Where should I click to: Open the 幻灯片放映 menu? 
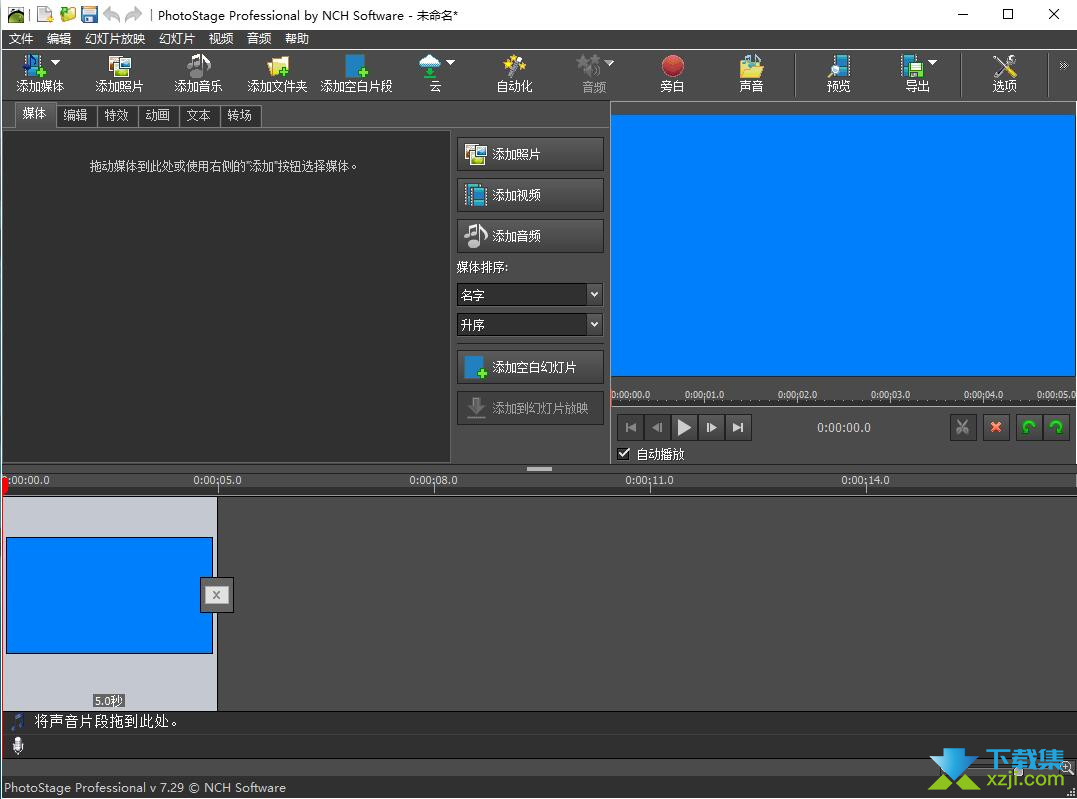pos(115,38)
